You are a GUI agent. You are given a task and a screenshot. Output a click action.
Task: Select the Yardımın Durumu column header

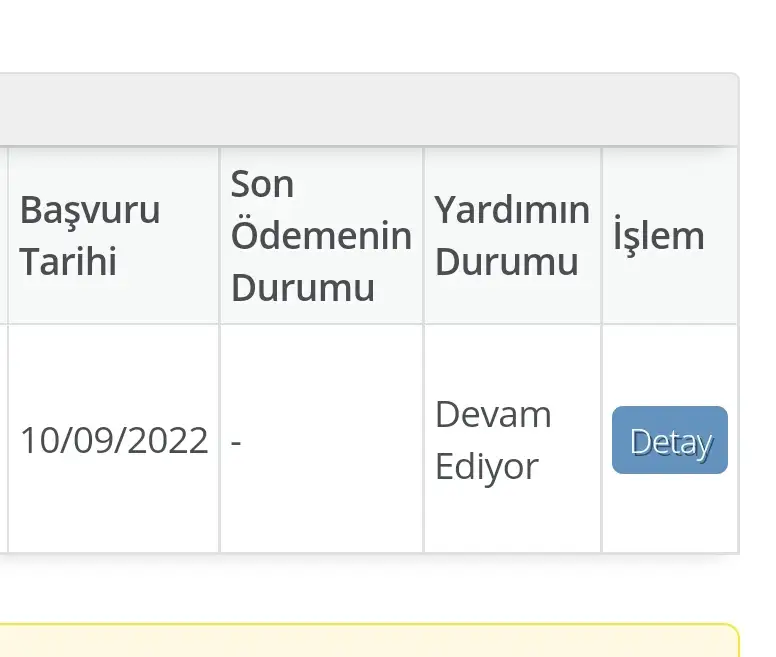513,235
